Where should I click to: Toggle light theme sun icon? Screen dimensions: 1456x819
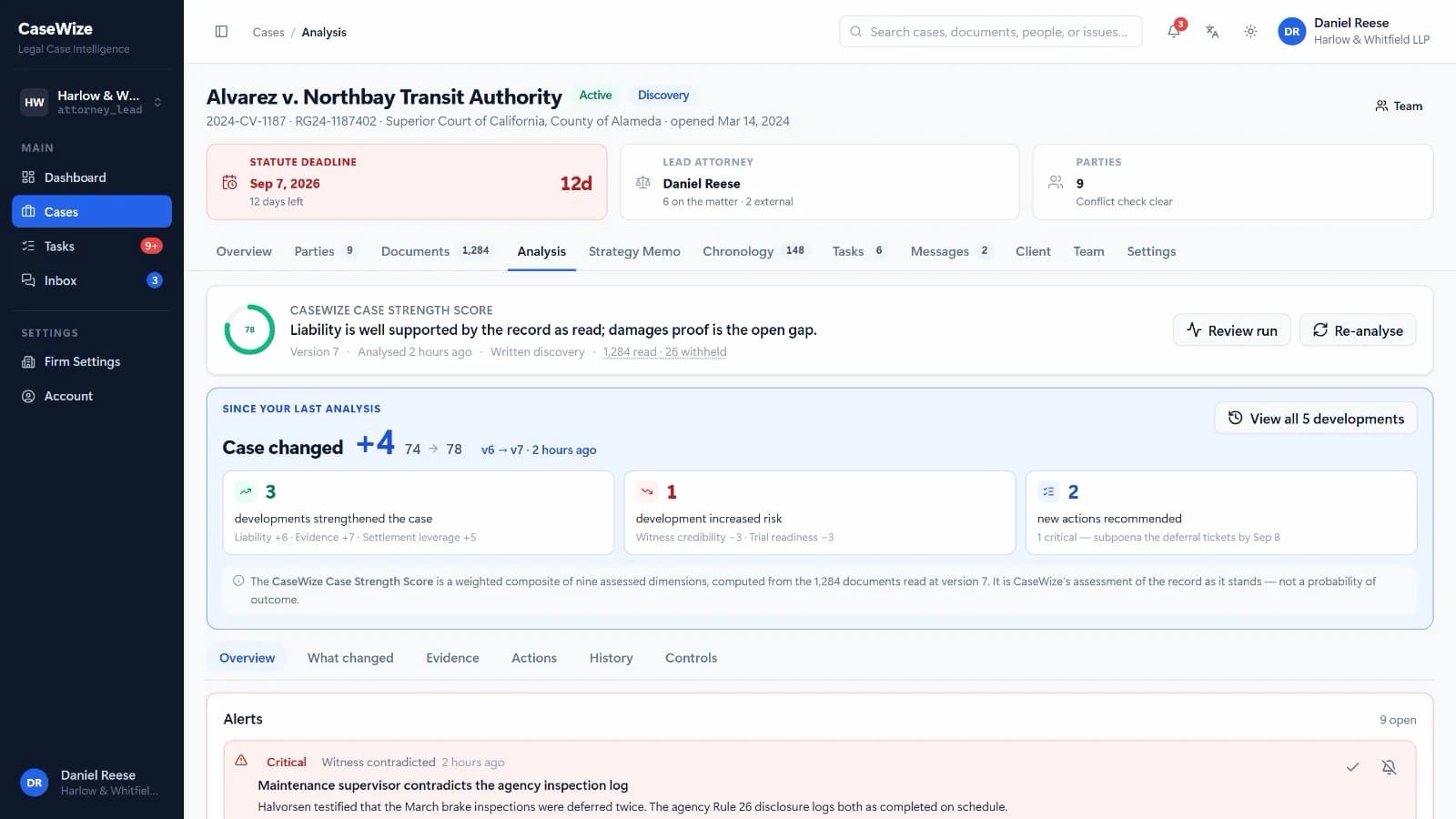point(1250,32)
